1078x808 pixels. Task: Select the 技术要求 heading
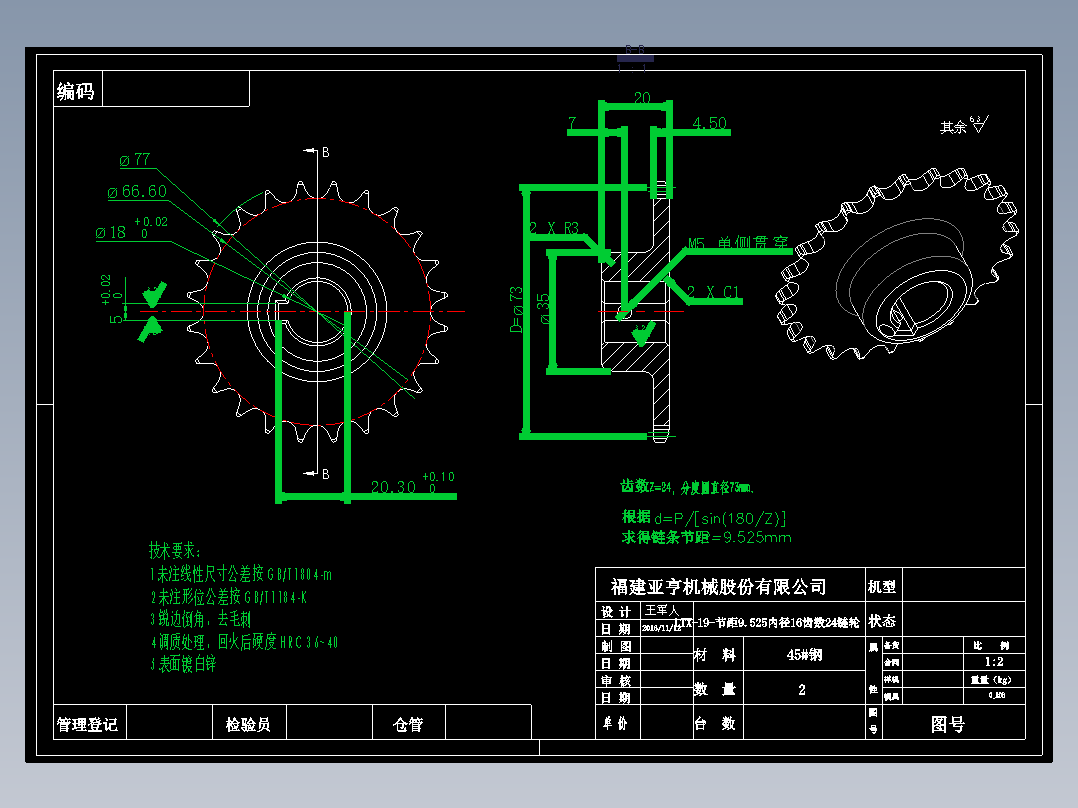(x=175, y=551)
